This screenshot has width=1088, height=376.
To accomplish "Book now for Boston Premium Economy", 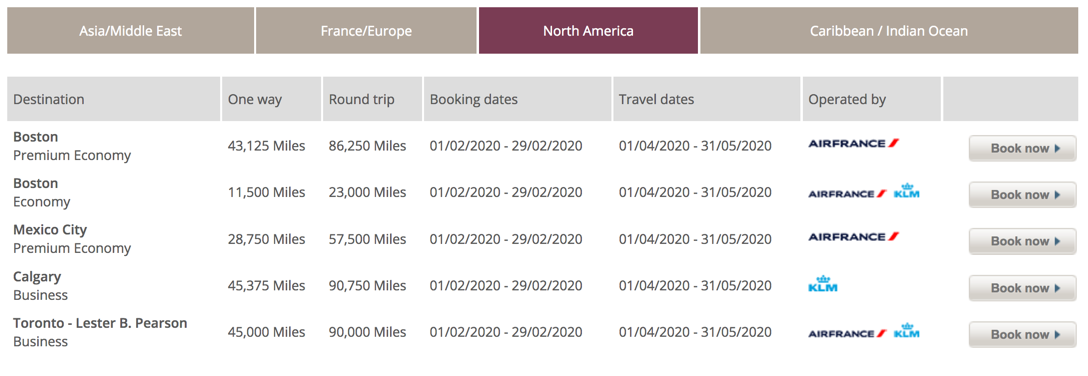I will click(x=1023, y=148).
